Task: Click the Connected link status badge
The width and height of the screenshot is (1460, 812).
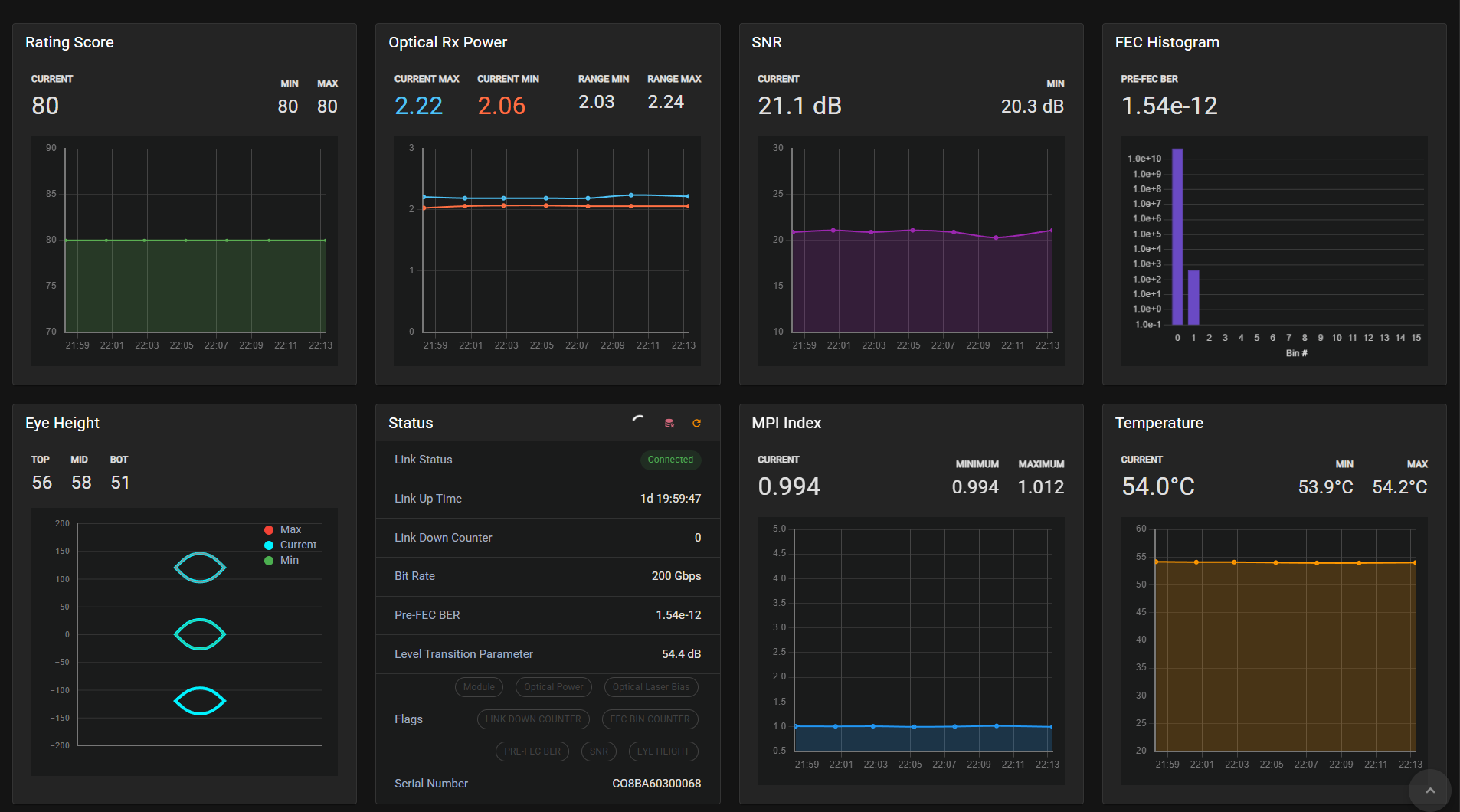Action: tap(670, 460)
